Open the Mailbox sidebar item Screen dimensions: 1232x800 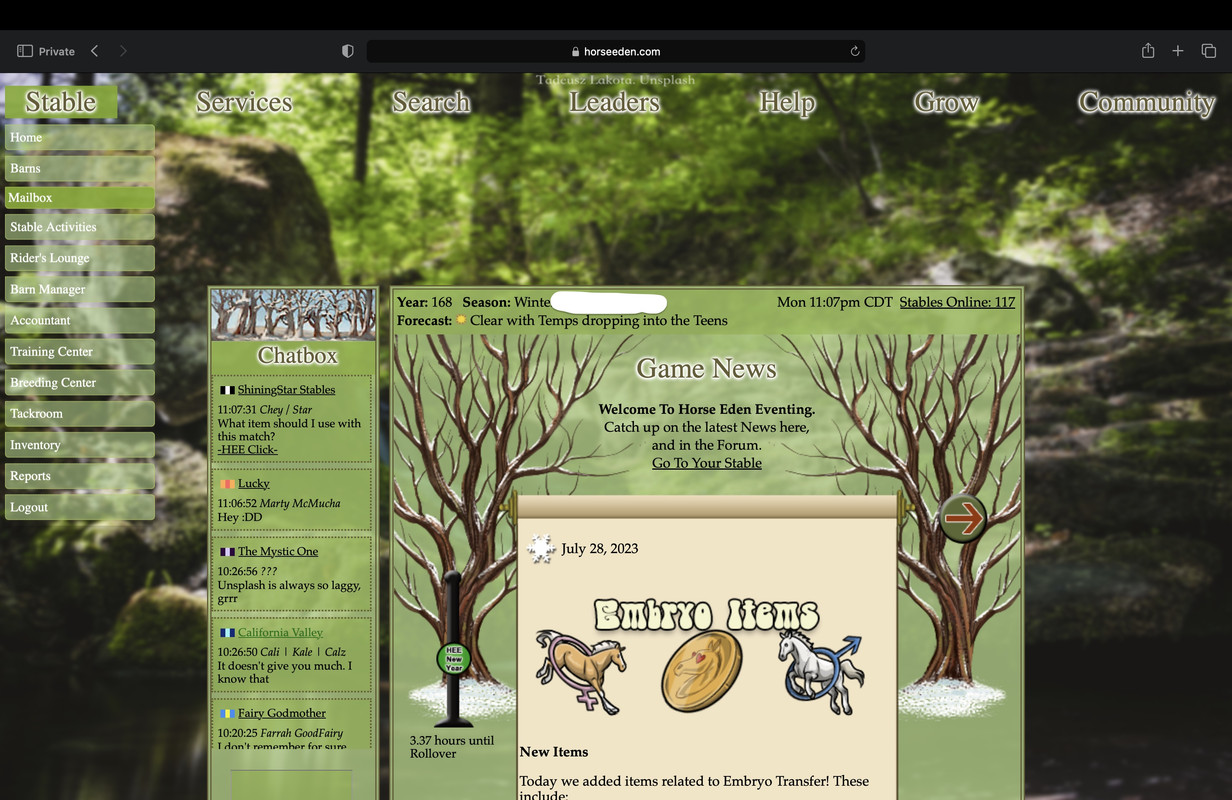point(80,198)
